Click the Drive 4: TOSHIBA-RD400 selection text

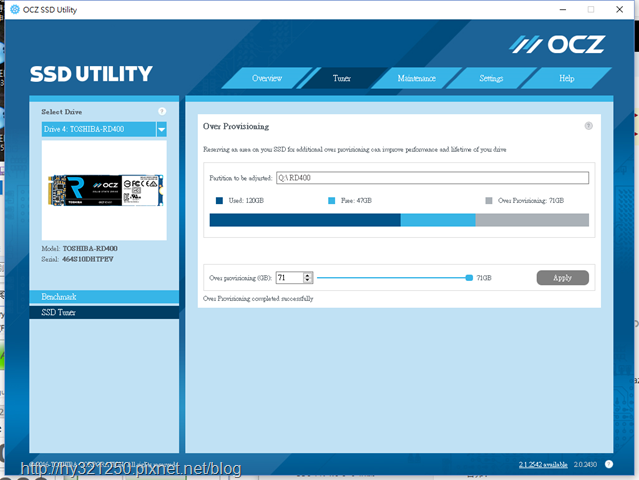[84, 129]
